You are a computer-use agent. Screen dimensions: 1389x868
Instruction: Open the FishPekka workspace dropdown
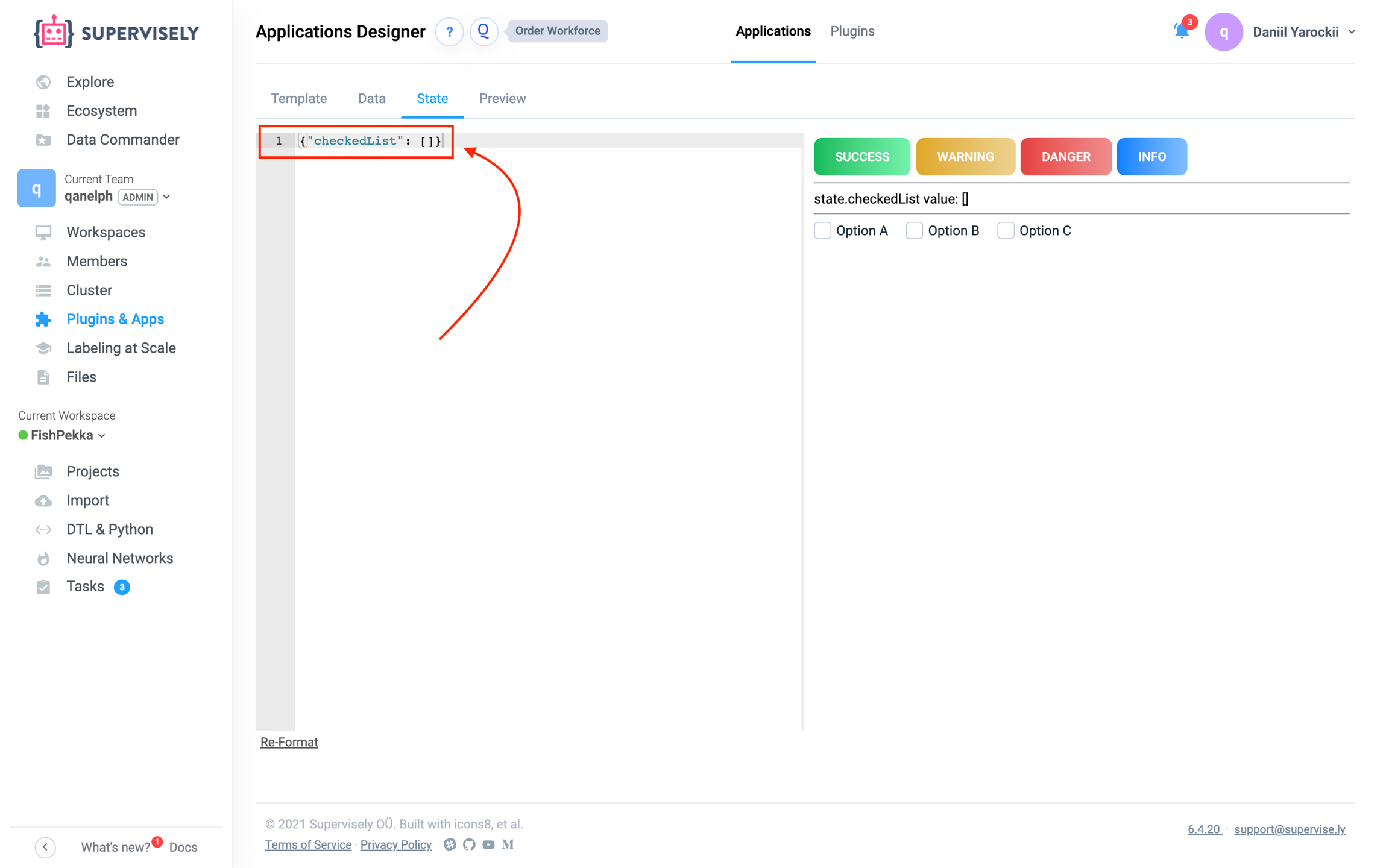coord(102,436)
